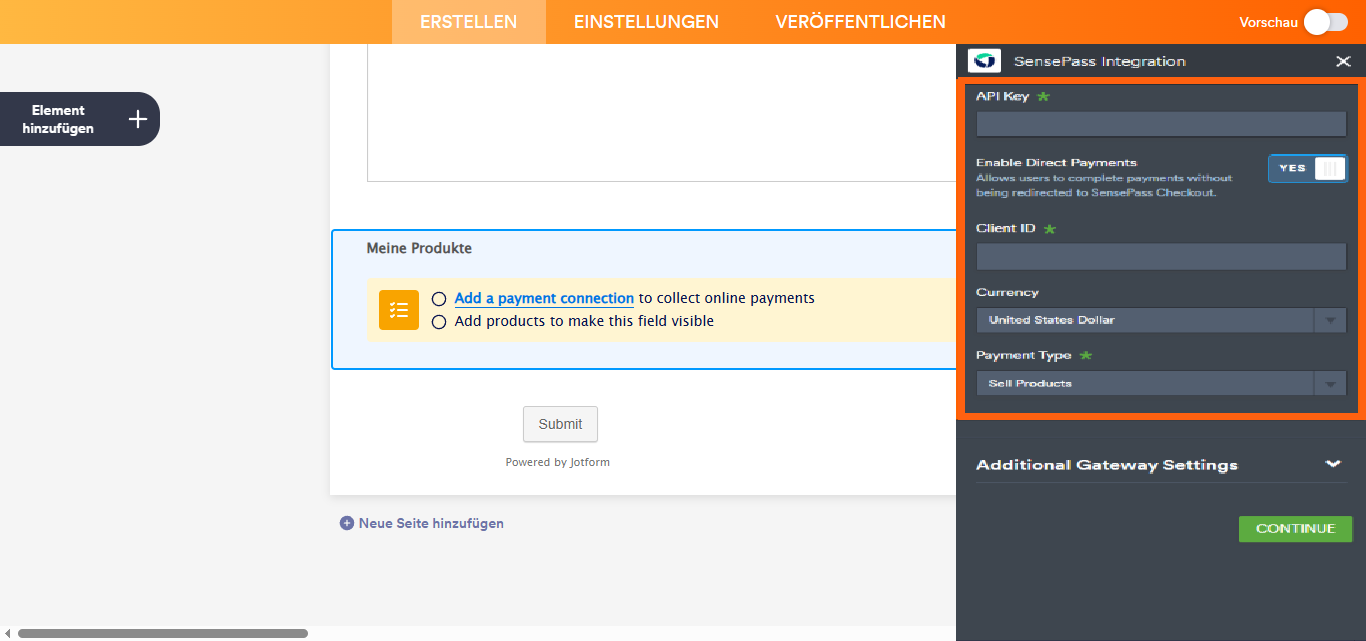Click the orange products icon in Meine Produkte

click(399, 310)
